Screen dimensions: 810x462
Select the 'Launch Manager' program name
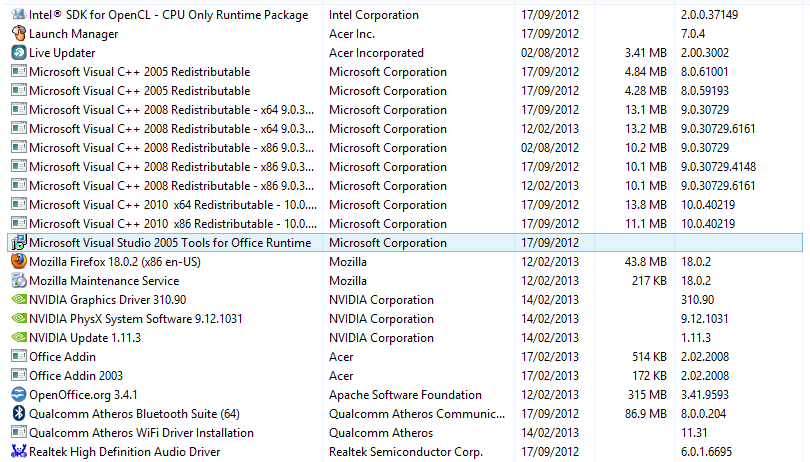(x=73, y=34)
